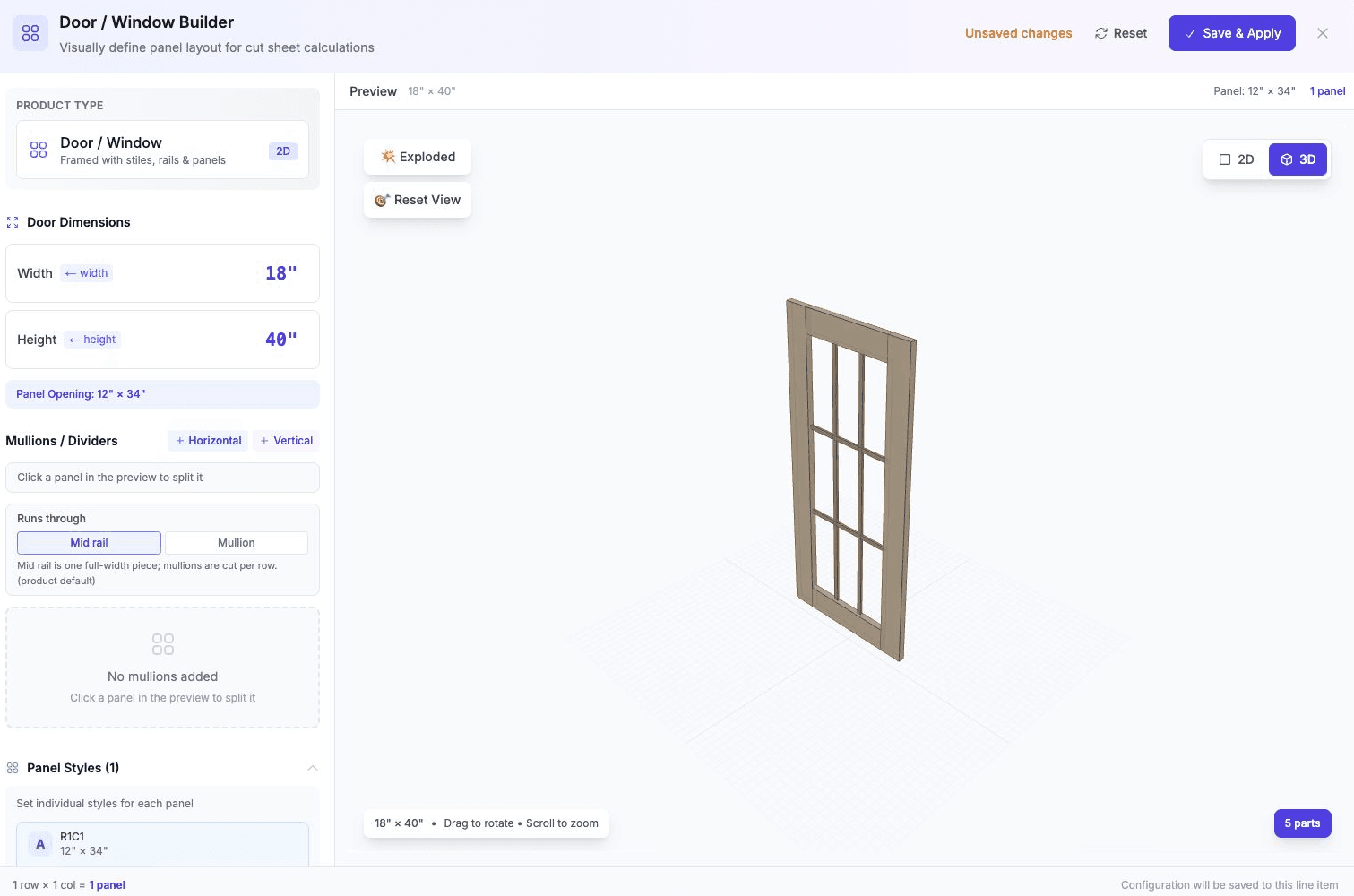Select Mid rail as runs-through option
Image resolution: width=1354 pixels, height=896 pixels.
[x=90, y=543]
